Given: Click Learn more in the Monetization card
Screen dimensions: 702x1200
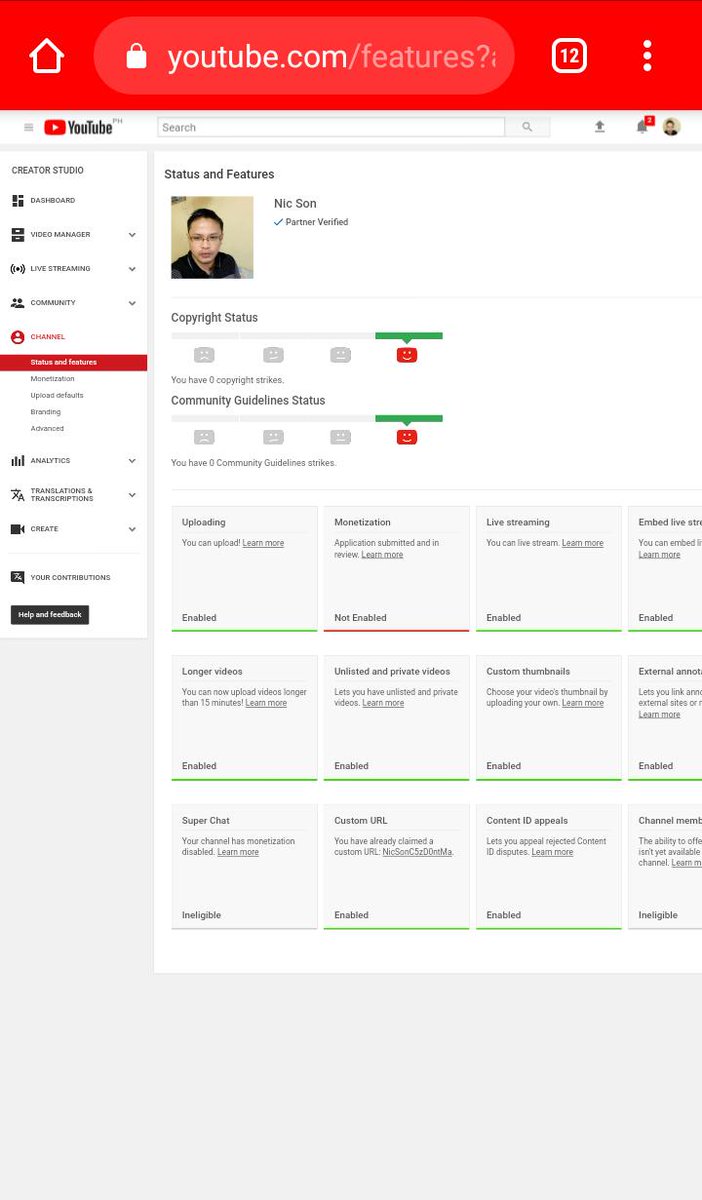Looking at the screenshot, I should 382,555.
